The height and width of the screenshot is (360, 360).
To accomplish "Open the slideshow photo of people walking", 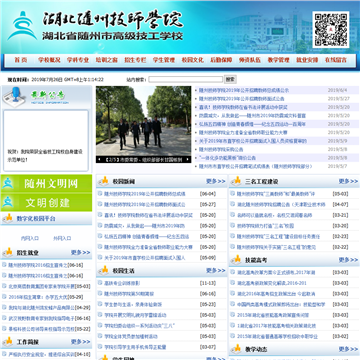I will tap(144, 121).
